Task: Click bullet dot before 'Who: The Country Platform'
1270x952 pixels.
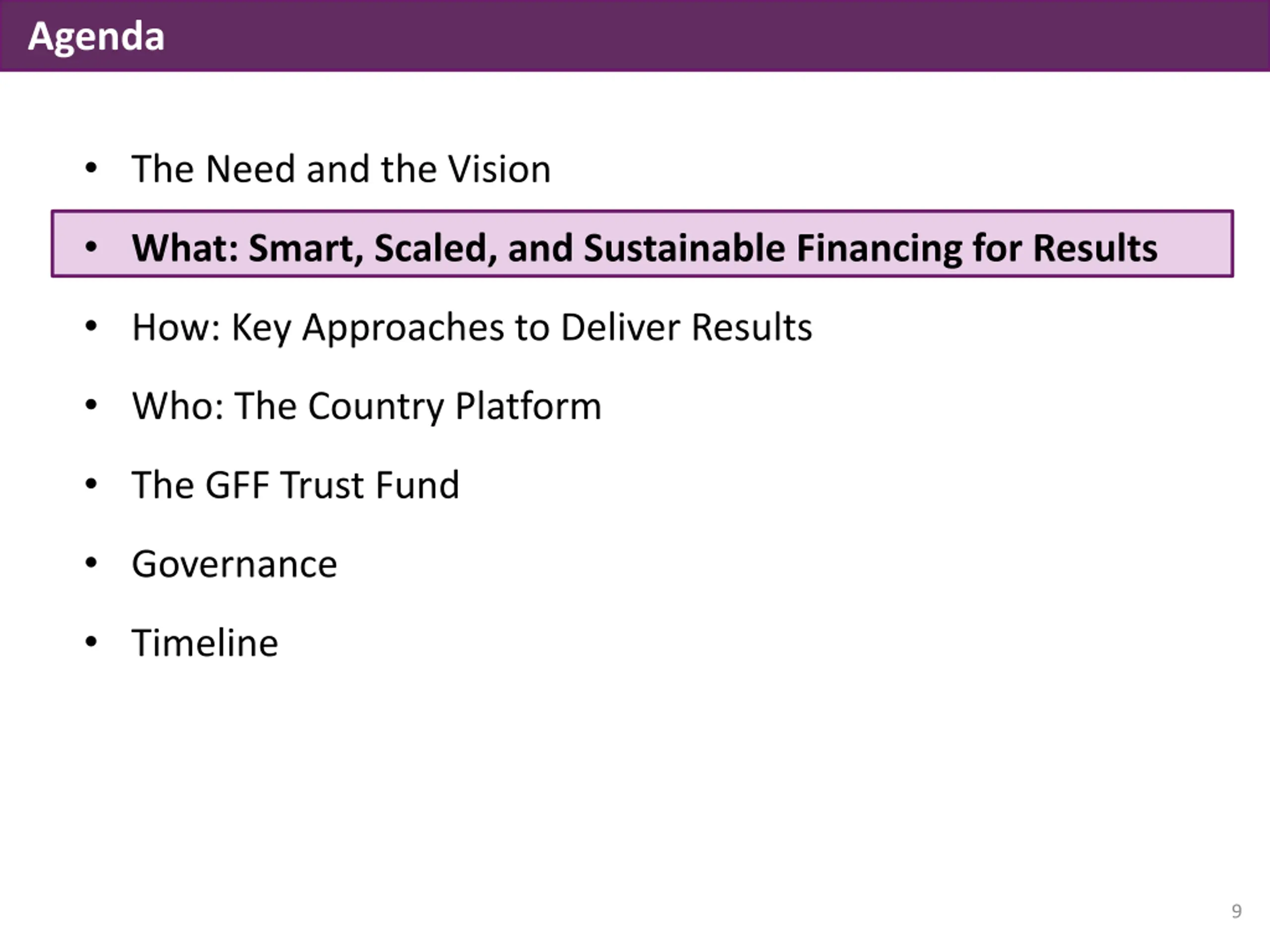Action: coord(91,405)
